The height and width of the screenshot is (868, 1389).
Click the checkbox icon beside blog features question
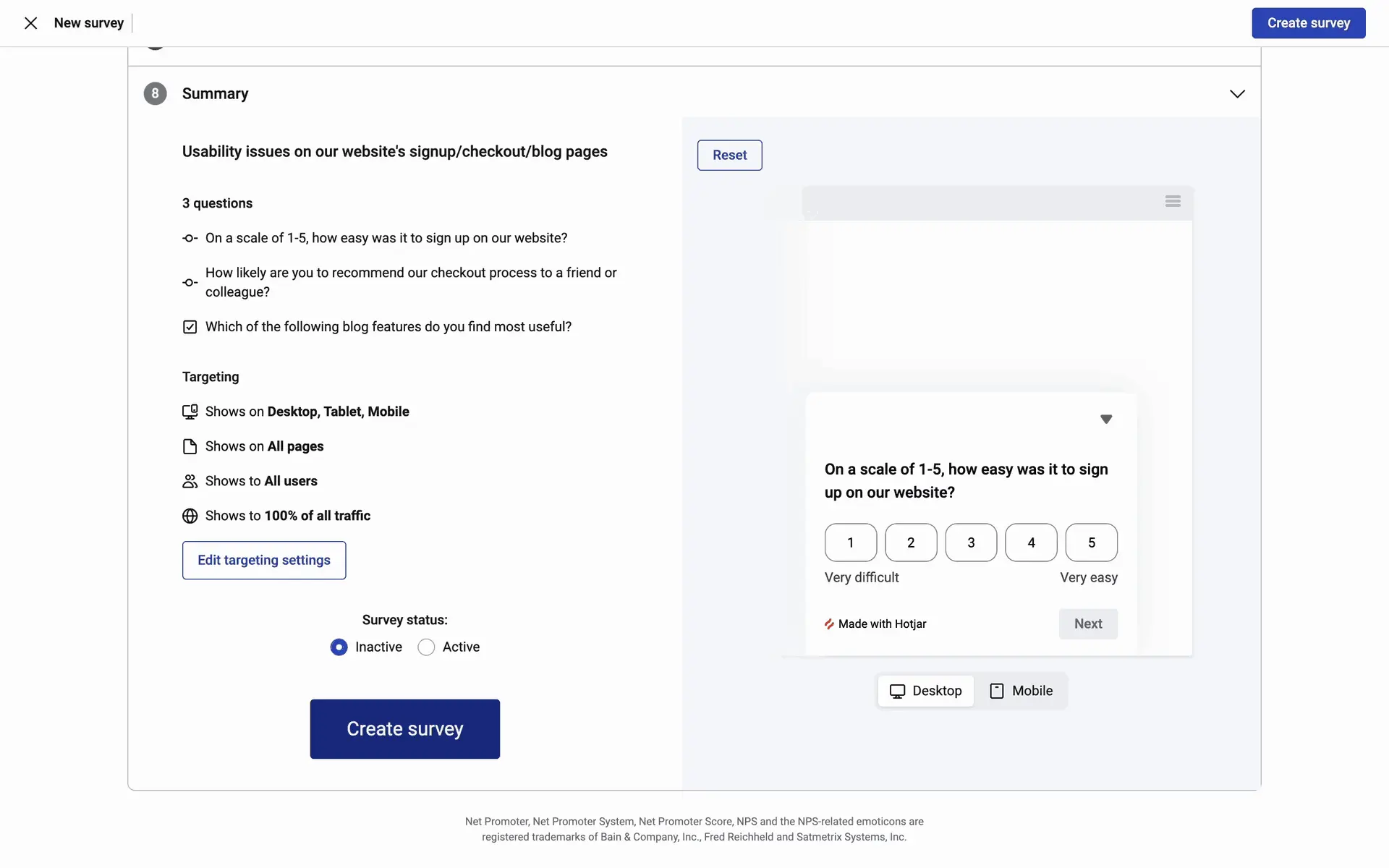[x=190, y=327]
